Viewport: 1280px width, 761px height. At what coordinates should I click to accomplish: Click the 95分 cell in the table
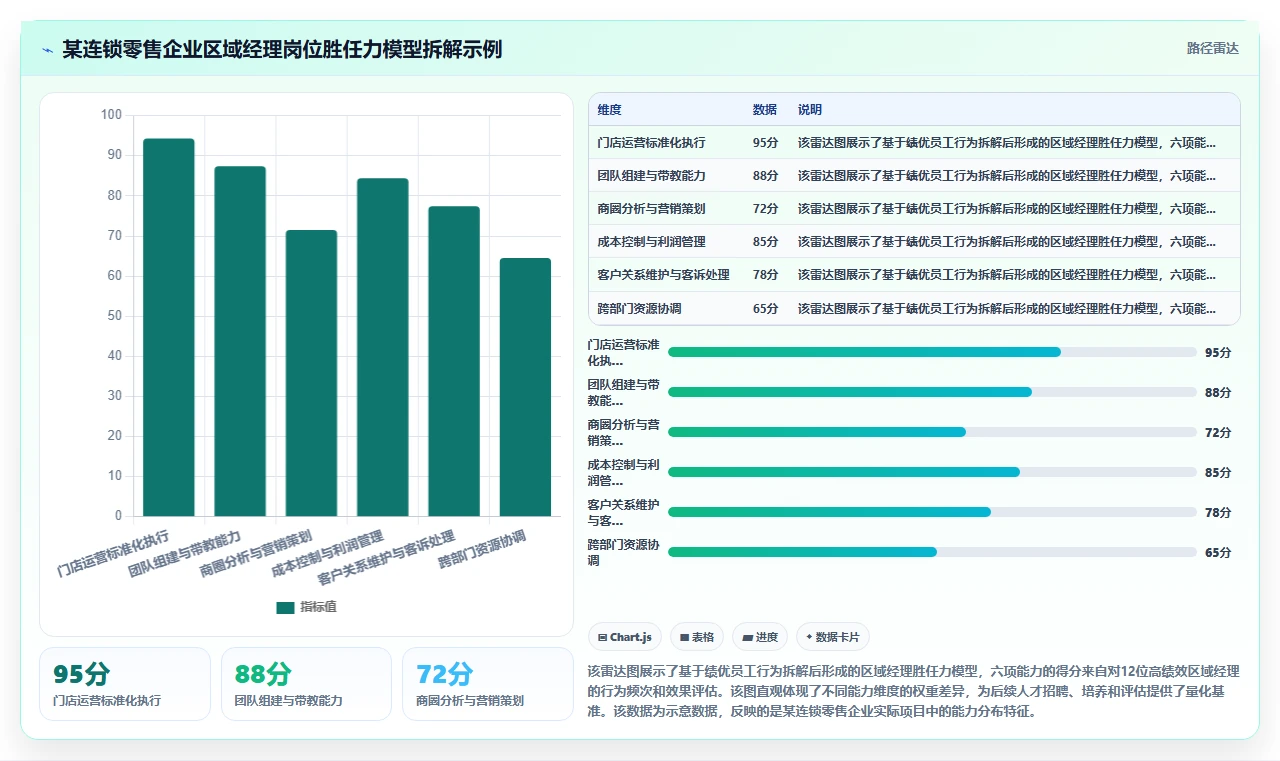click(766, 143)
